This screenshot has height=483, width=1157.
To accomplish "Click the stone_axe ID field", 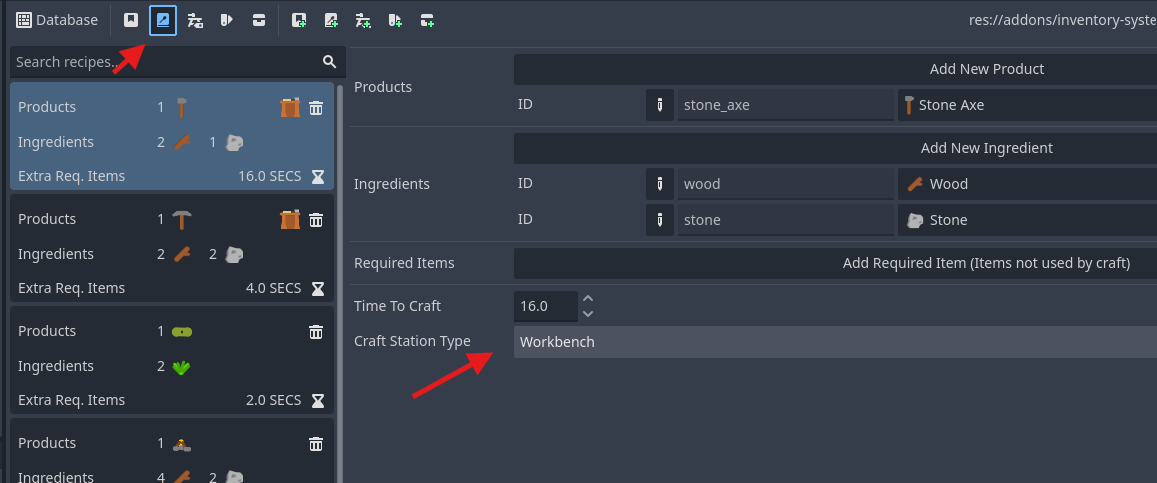I will pyautogui.click(x=786, y=105).
